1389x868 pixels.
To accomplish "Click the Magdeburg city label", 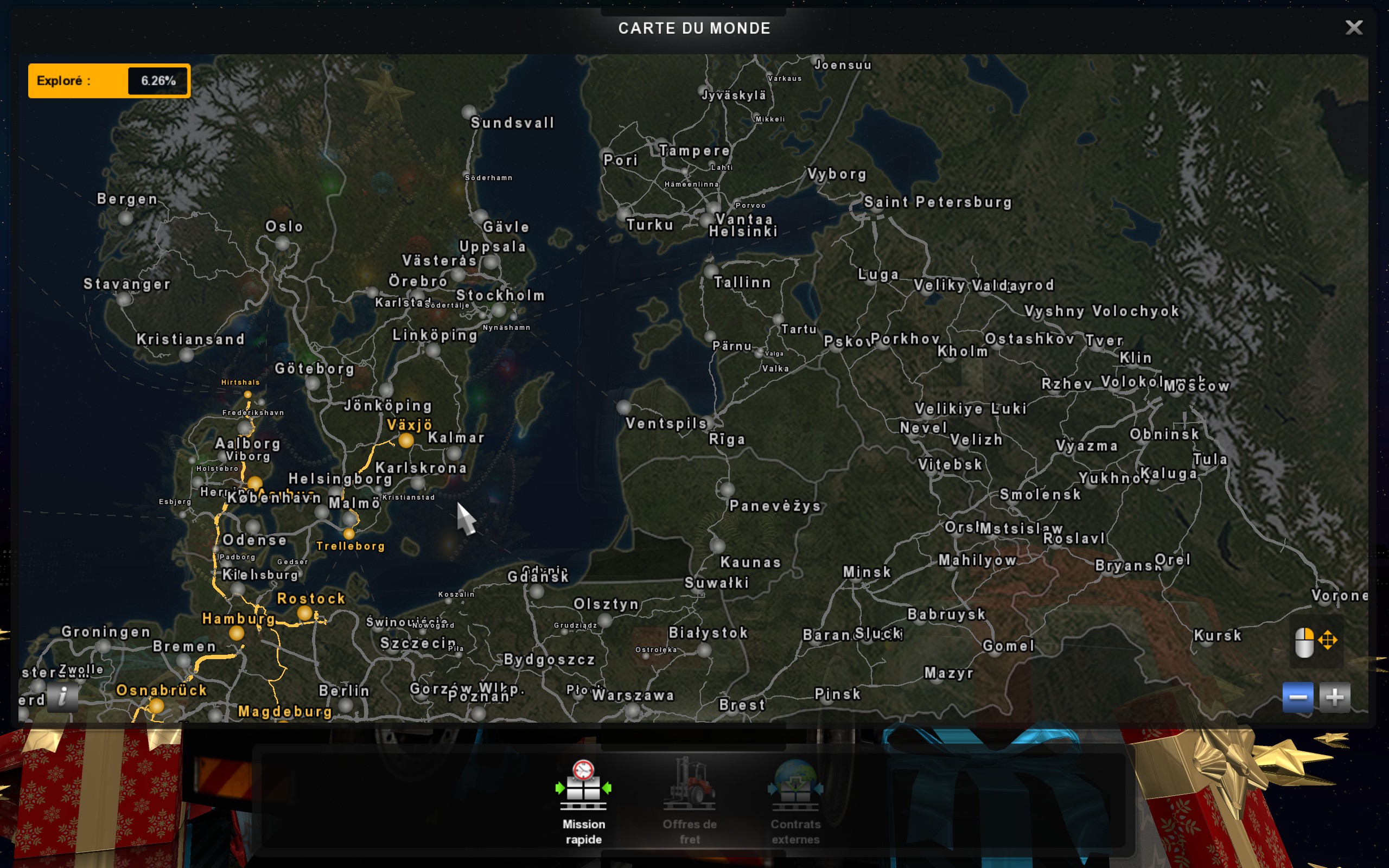I will pyautogui.click(x=285, y=712).
